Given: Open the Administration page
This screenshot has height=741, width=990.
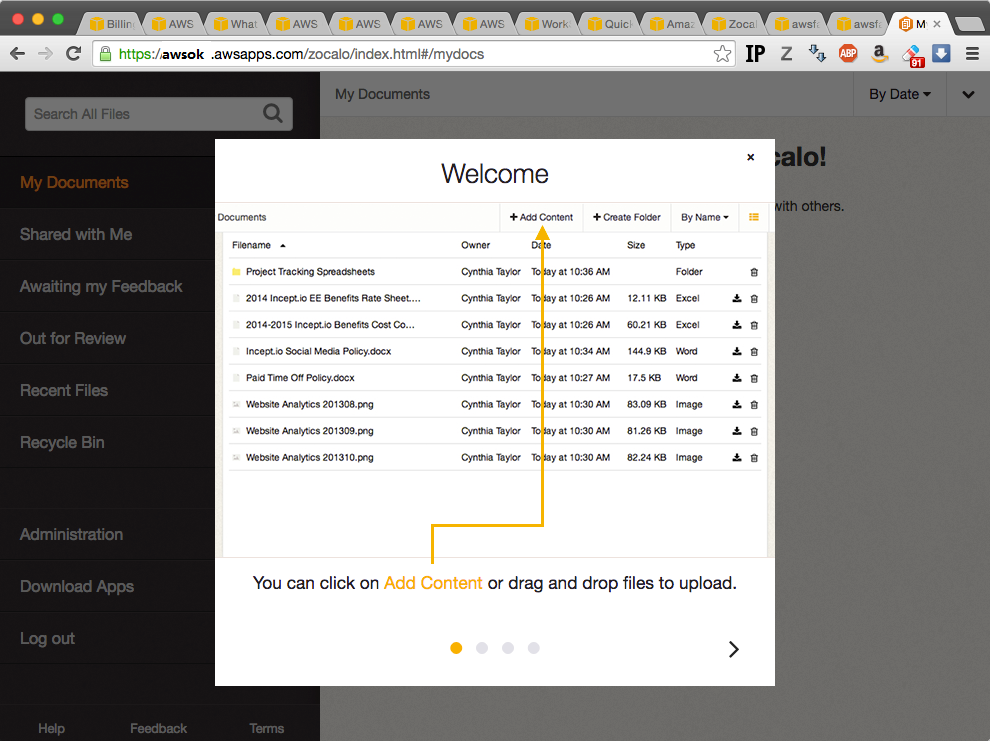Looking at the screenshot, I should pos(71,534).
